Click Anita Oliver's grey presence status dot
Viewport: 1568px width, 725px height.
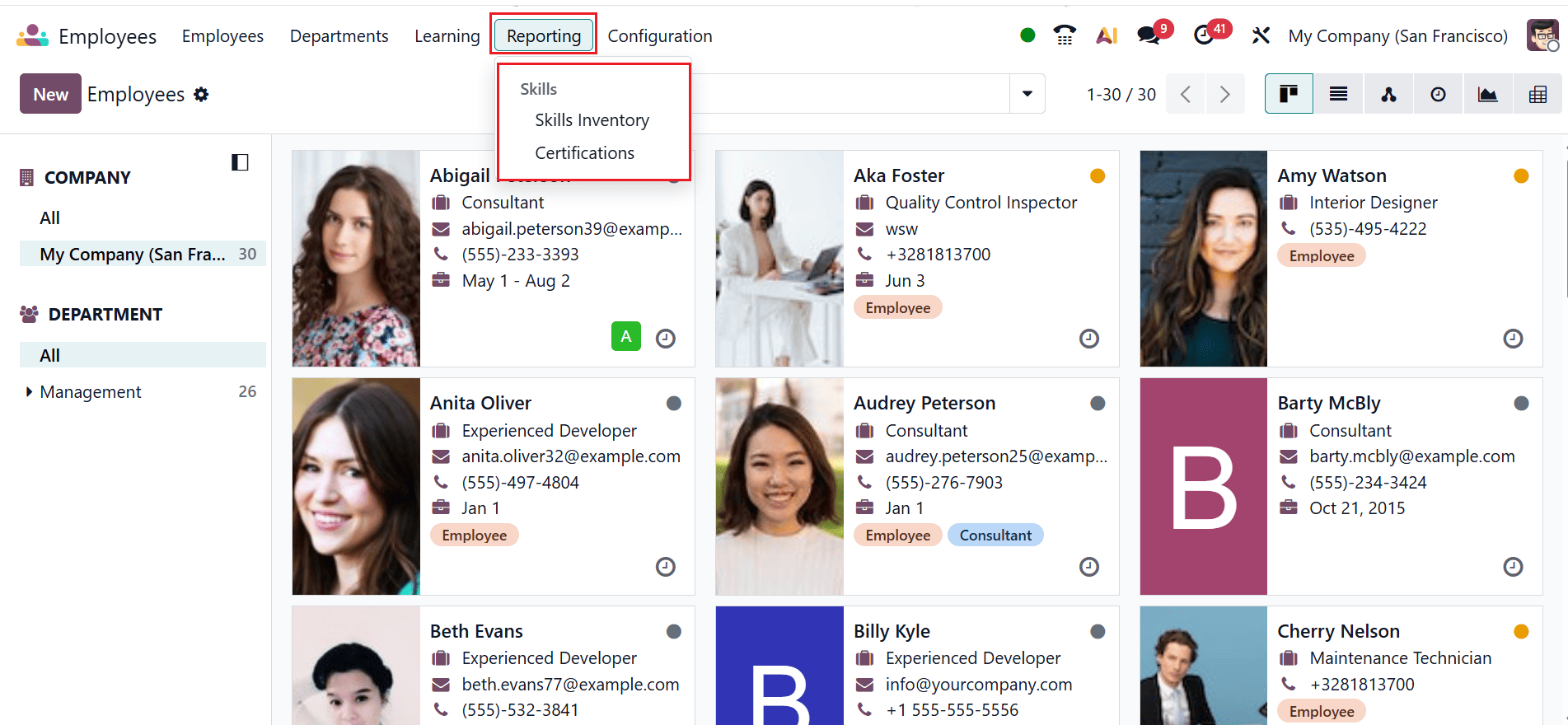pyautogui.click(x=674, y=403)
